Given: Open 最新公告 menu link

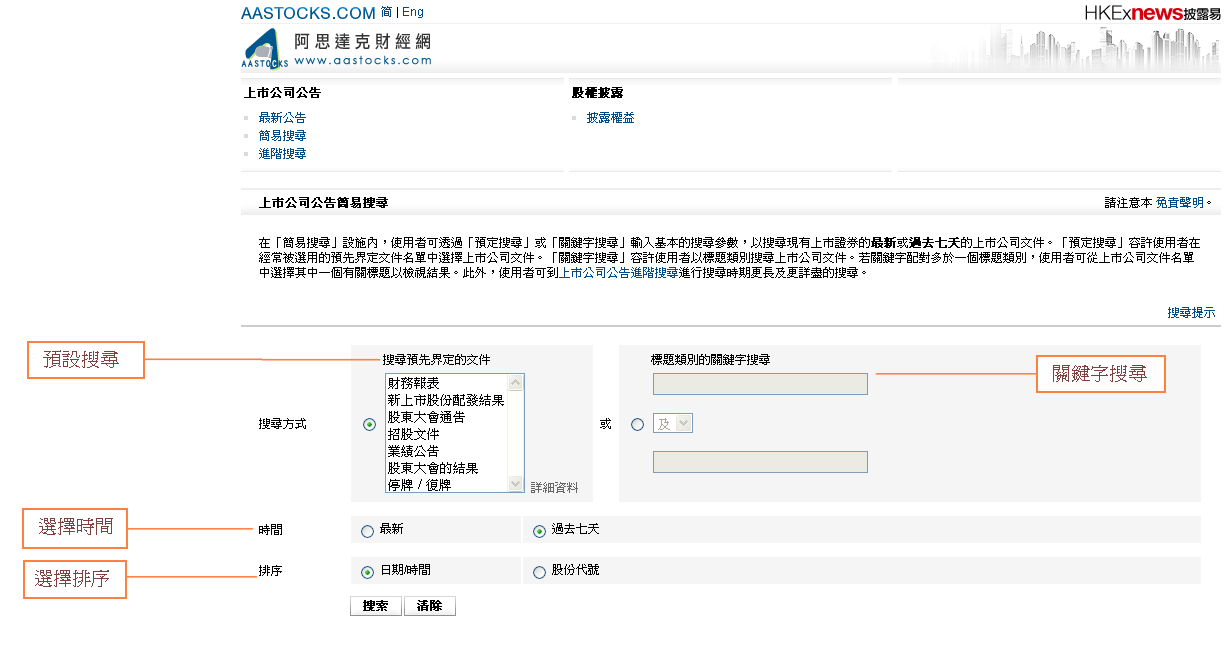Looking at the screenshot, I should pyautogui.click(x=282, y=118).
